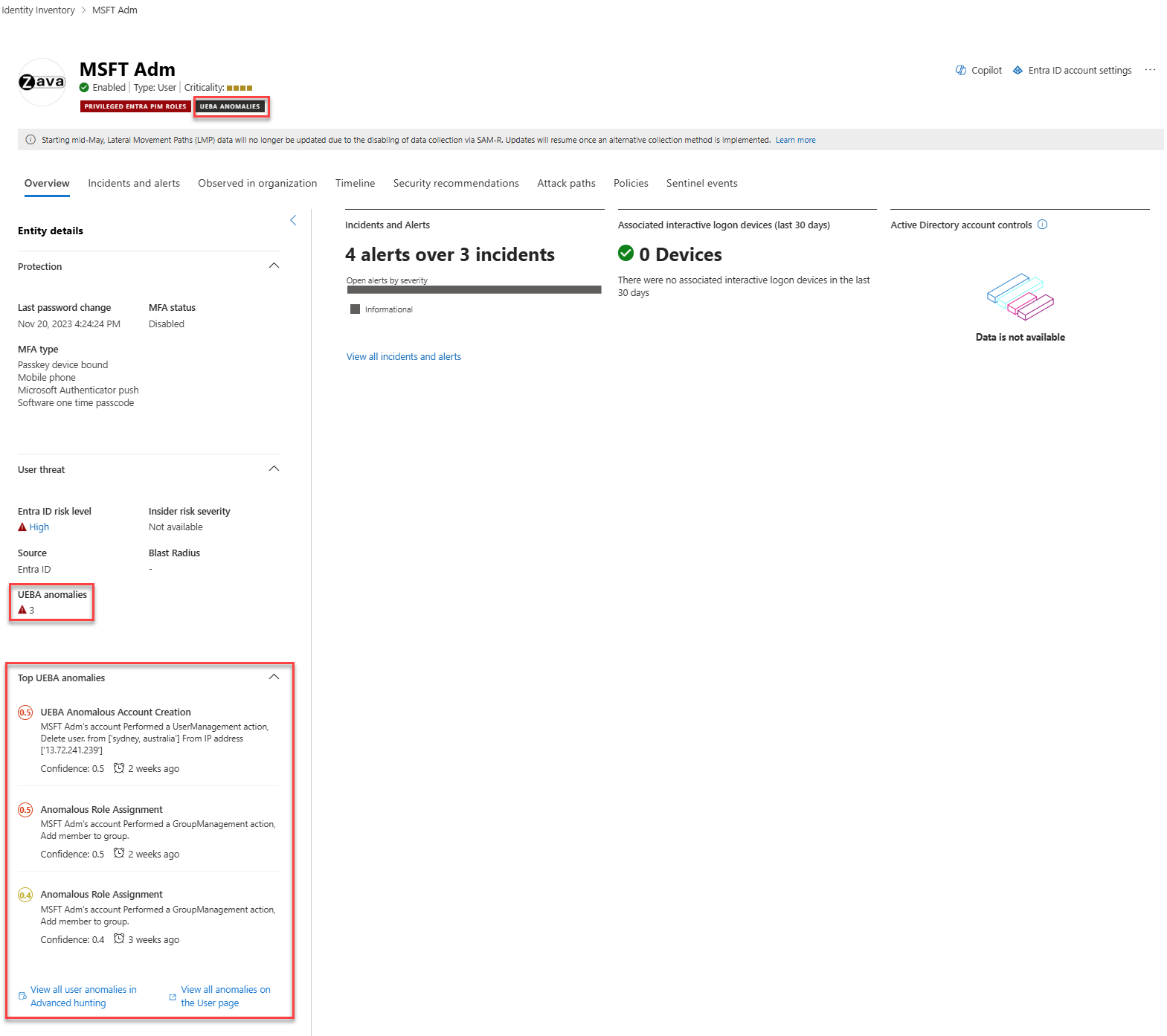
Task: Click Software one time passcode entry
Action: [76, 403]
